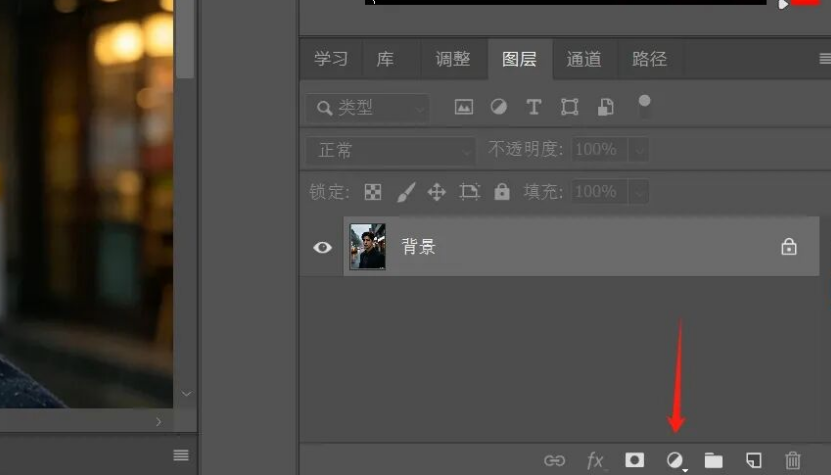831x475 pixels.
Task: Open fx layer style menu
Action: point(595,460)
